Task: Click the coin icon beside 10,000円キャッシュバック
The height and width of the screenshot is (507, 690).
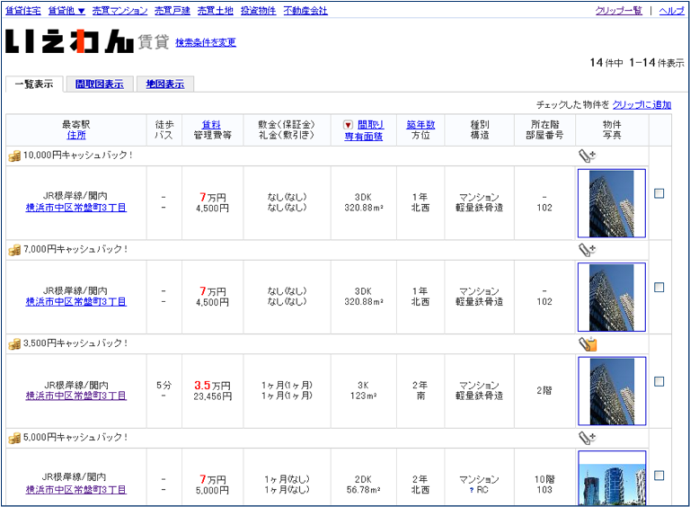Action: click(x=14, y=156)
